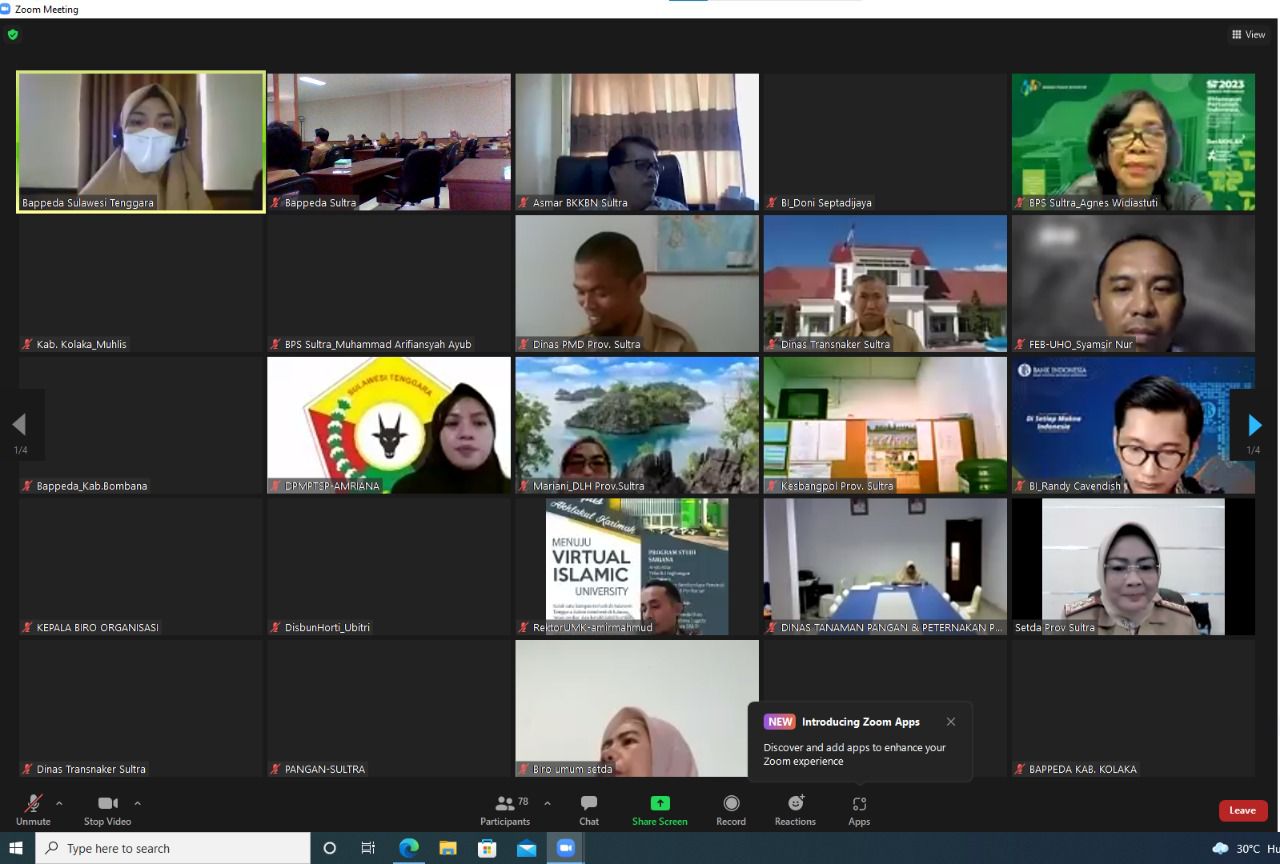Select BPS Sultra_Muhammad Arifiansyah Ayub tile
Image resolution: width=1280 pixels, height=864 pixels.
(389, 284)
